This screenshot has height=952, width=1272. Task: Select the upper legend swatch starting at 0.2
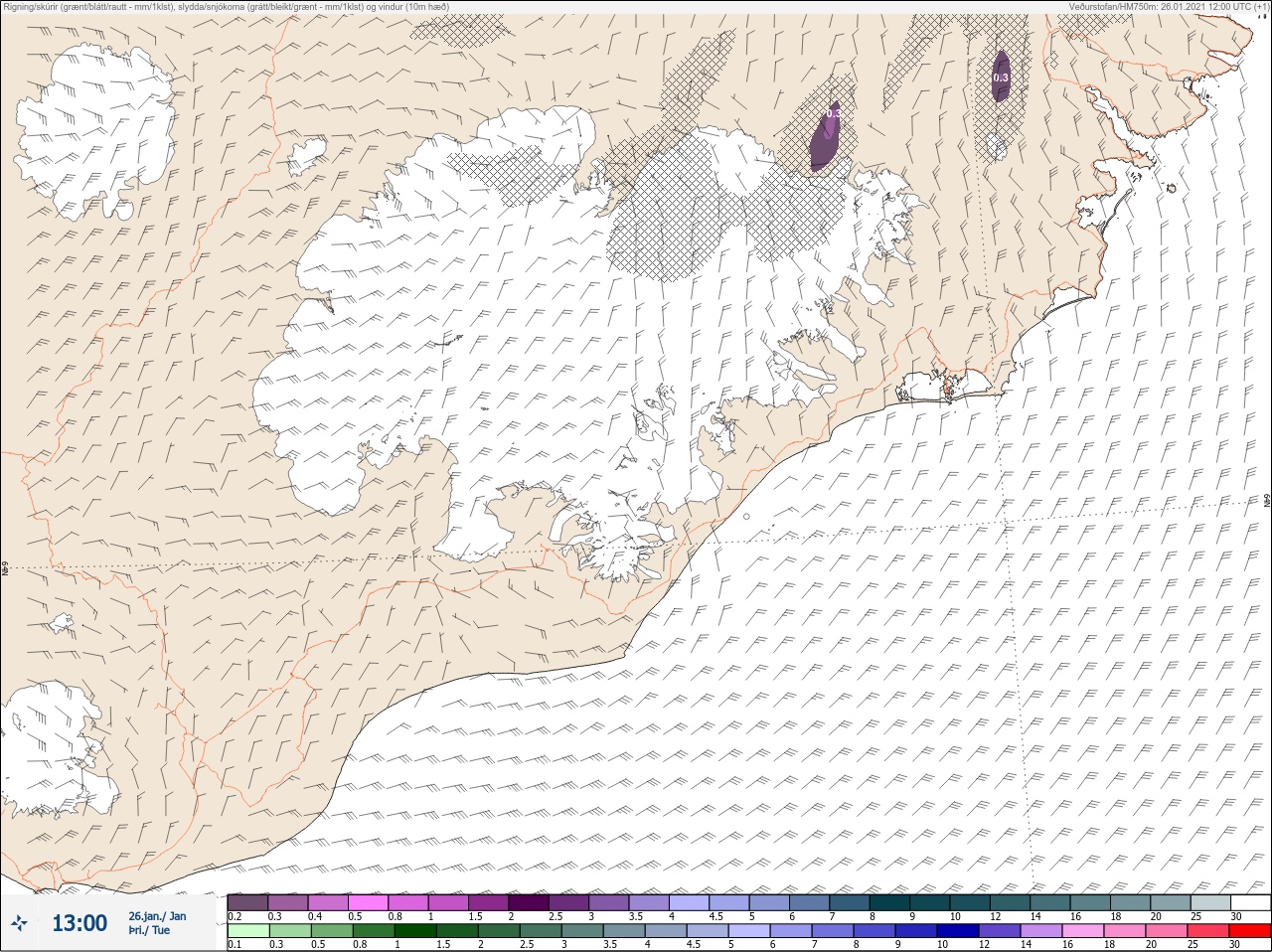247,902
